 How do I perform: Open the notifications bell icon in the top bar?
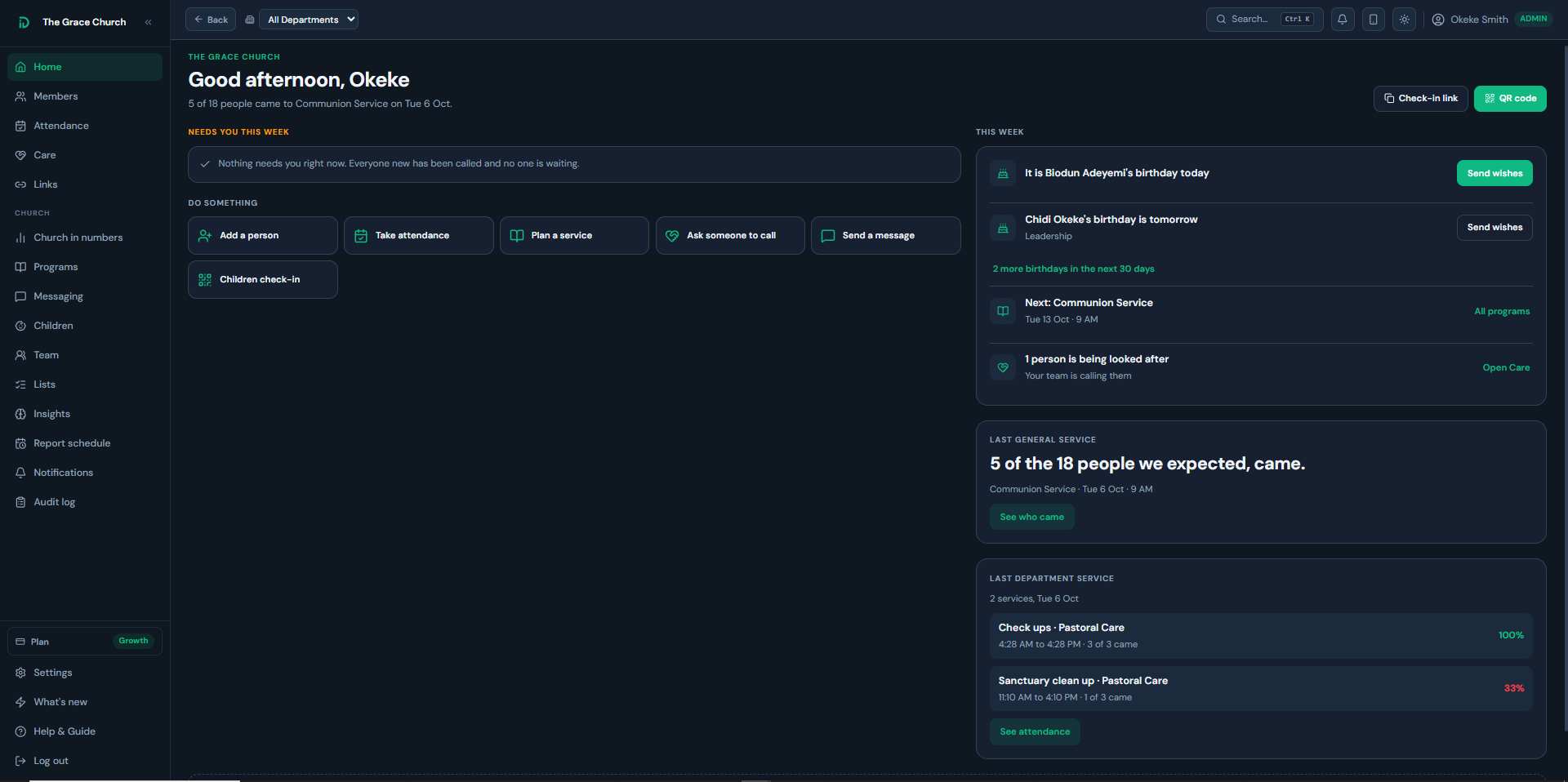1342,20
